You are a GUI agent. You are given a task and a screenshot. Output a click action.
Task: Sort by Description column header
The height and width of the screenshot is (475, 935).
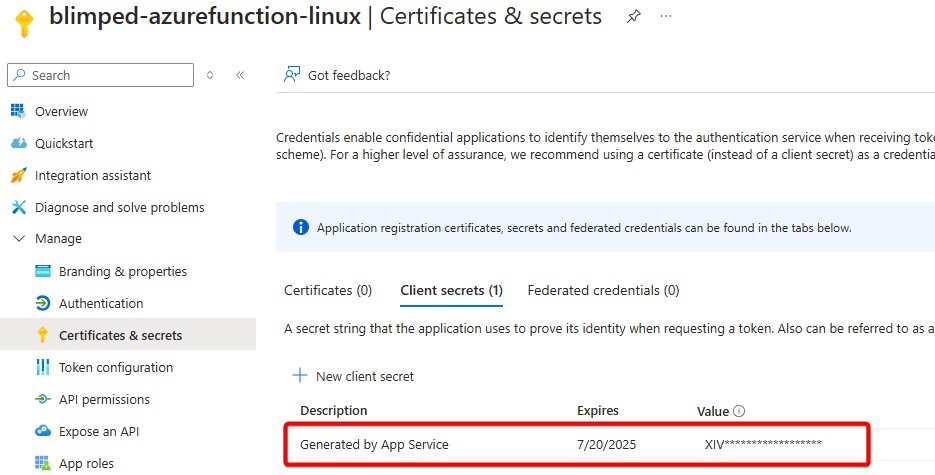334,411
